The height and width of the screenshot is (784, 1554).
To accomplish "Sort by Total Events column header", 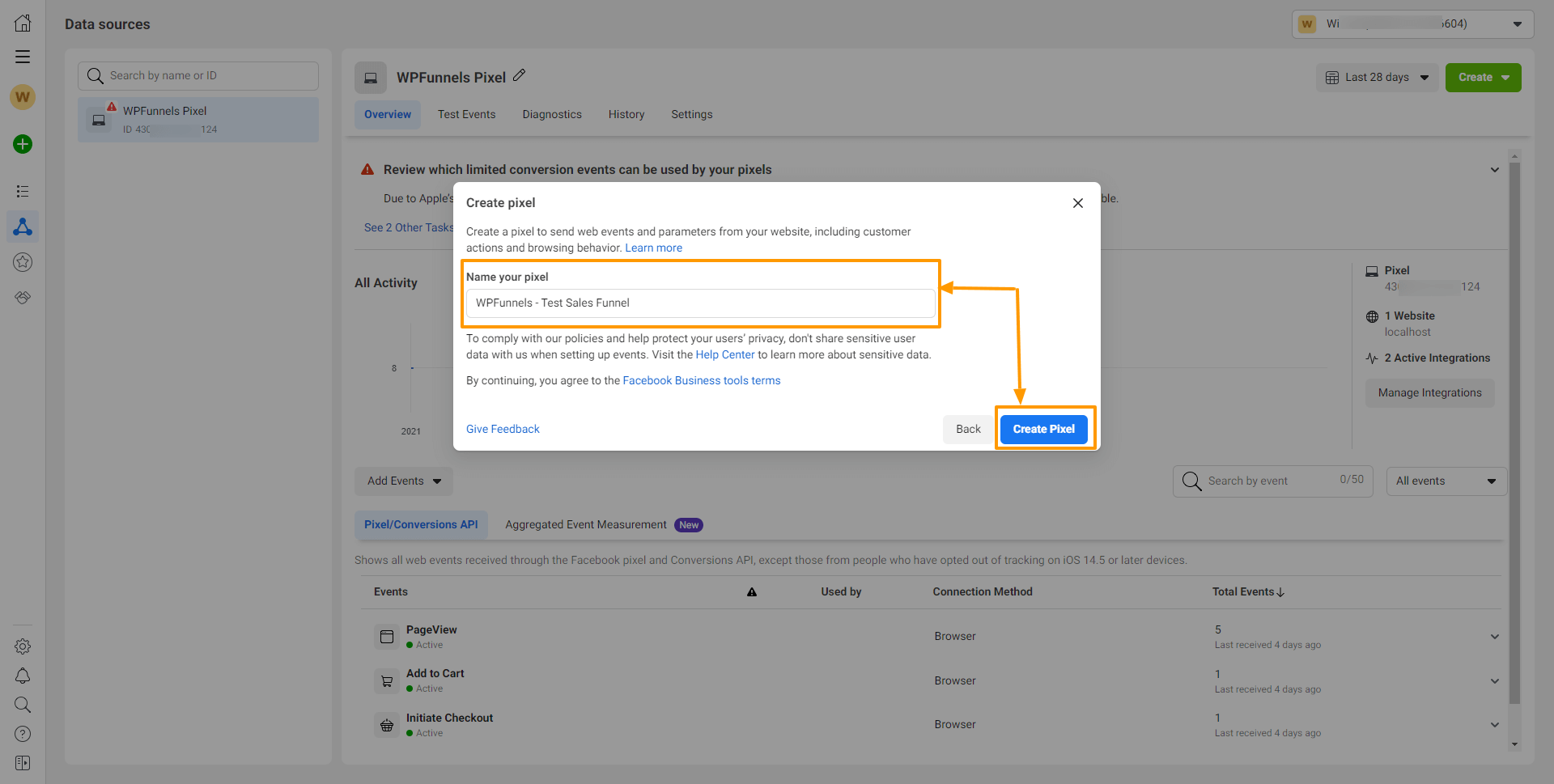I will pos(1248,592).
